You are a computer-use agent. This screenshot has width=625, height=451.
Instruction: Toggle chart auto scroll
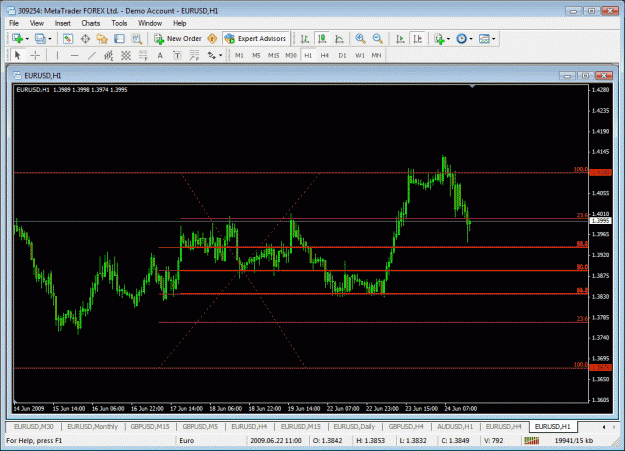(x=400, y=39)
